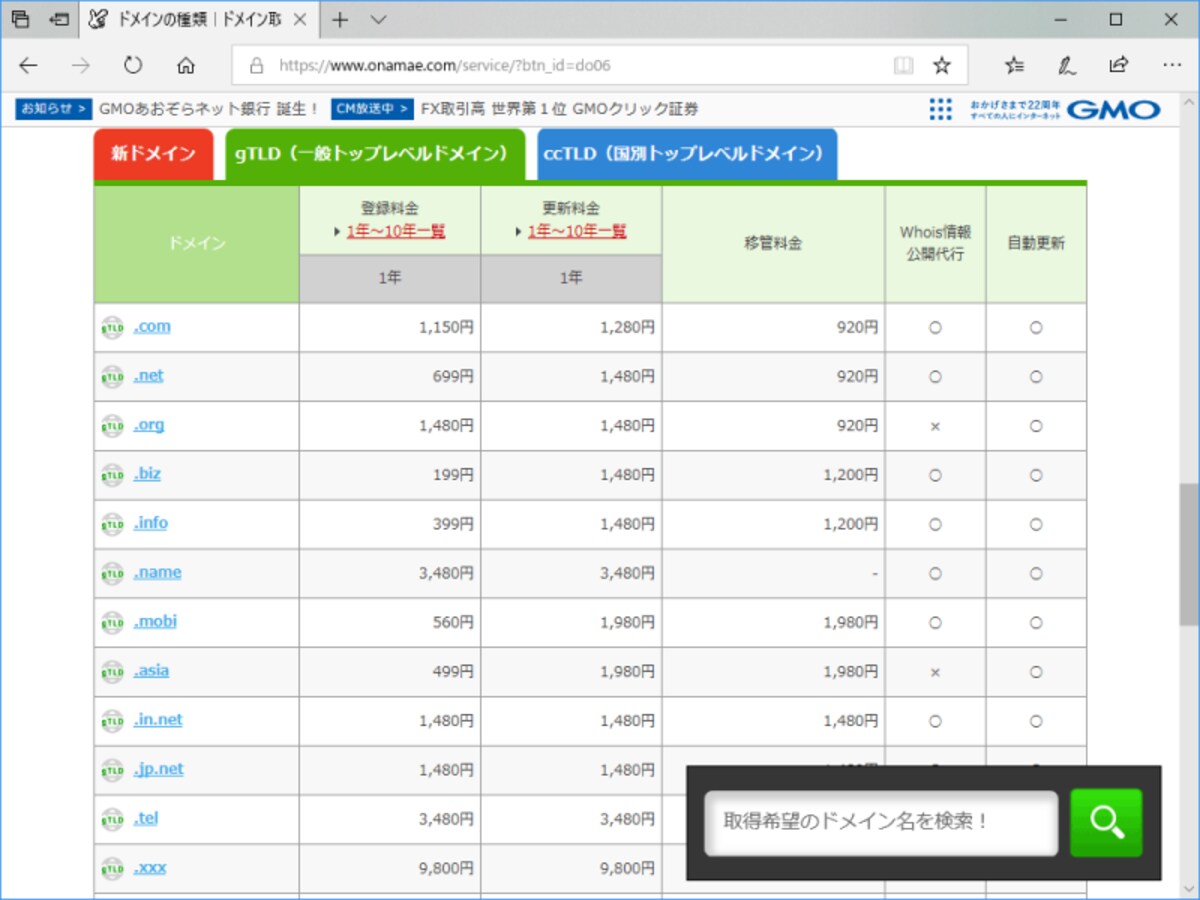
Task: Click the お知らせ label in the news bar
Action: coord(54,109)
